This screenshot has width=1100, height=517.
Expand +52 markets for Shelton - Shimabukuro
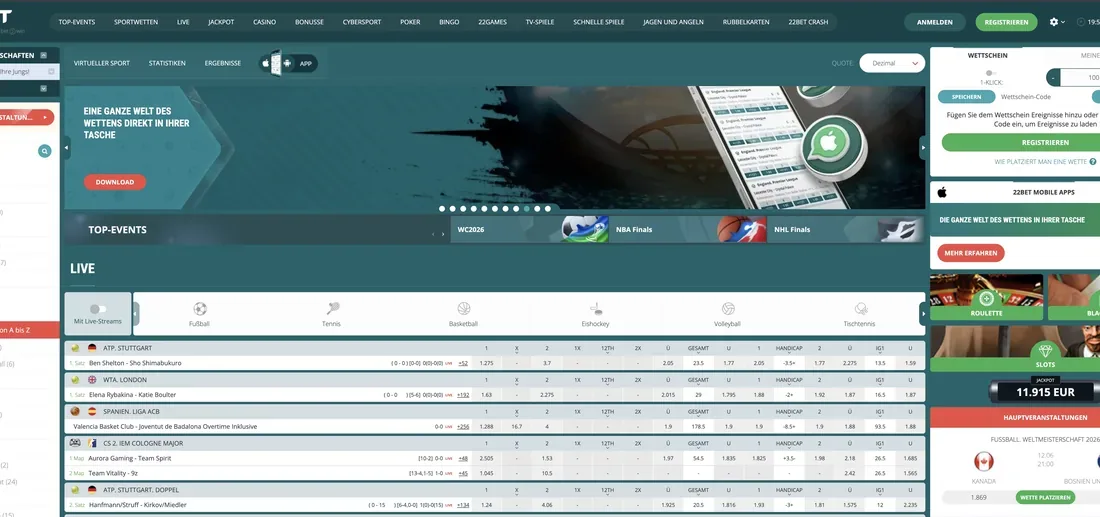point(462,363)
